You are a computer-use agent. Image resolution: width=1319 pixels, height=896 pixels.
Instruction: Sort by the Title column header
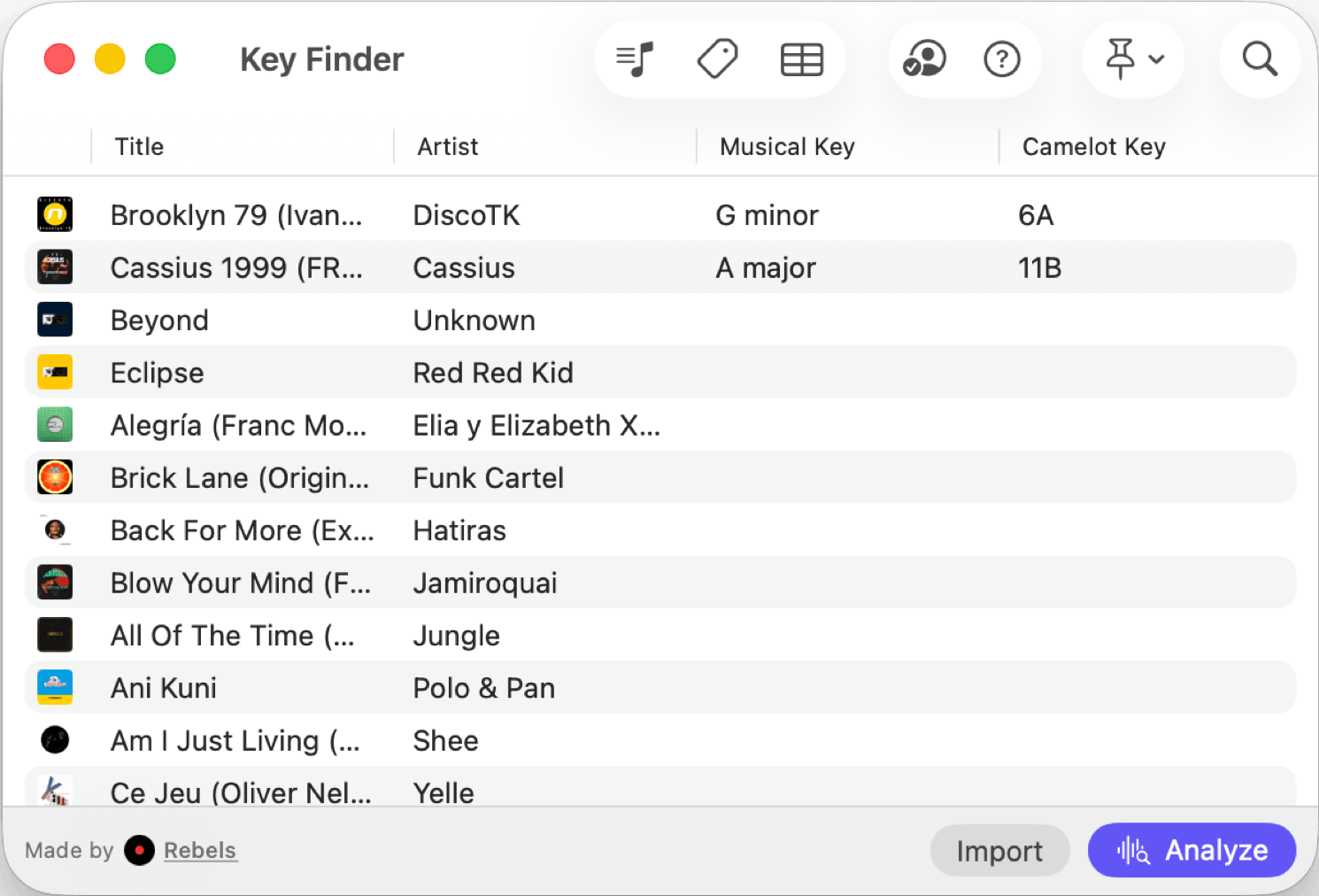click(x=140, y=147)
